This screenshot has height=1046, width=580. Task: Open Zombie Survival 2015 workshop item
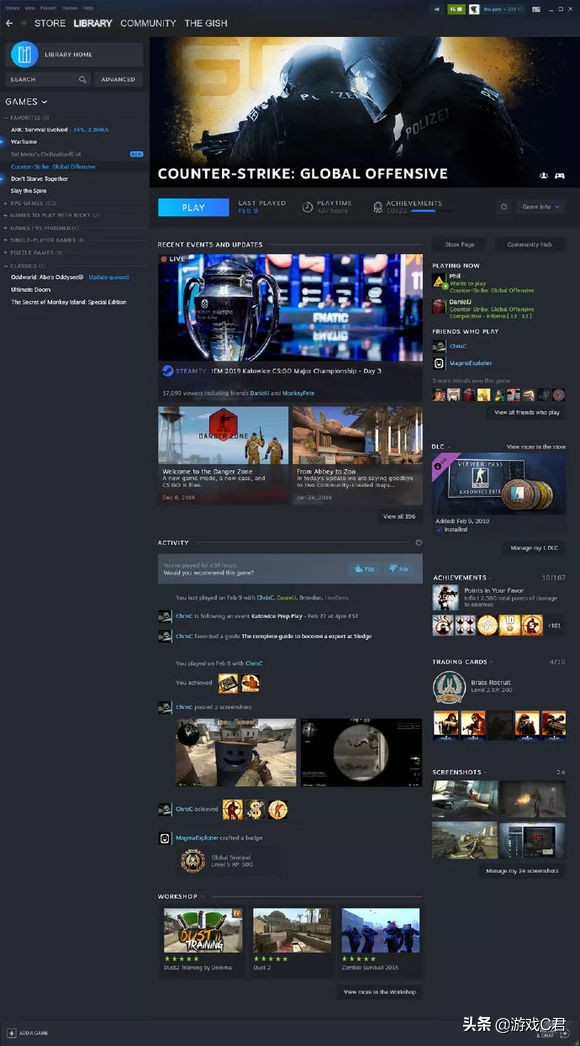[x=380, y=941]
